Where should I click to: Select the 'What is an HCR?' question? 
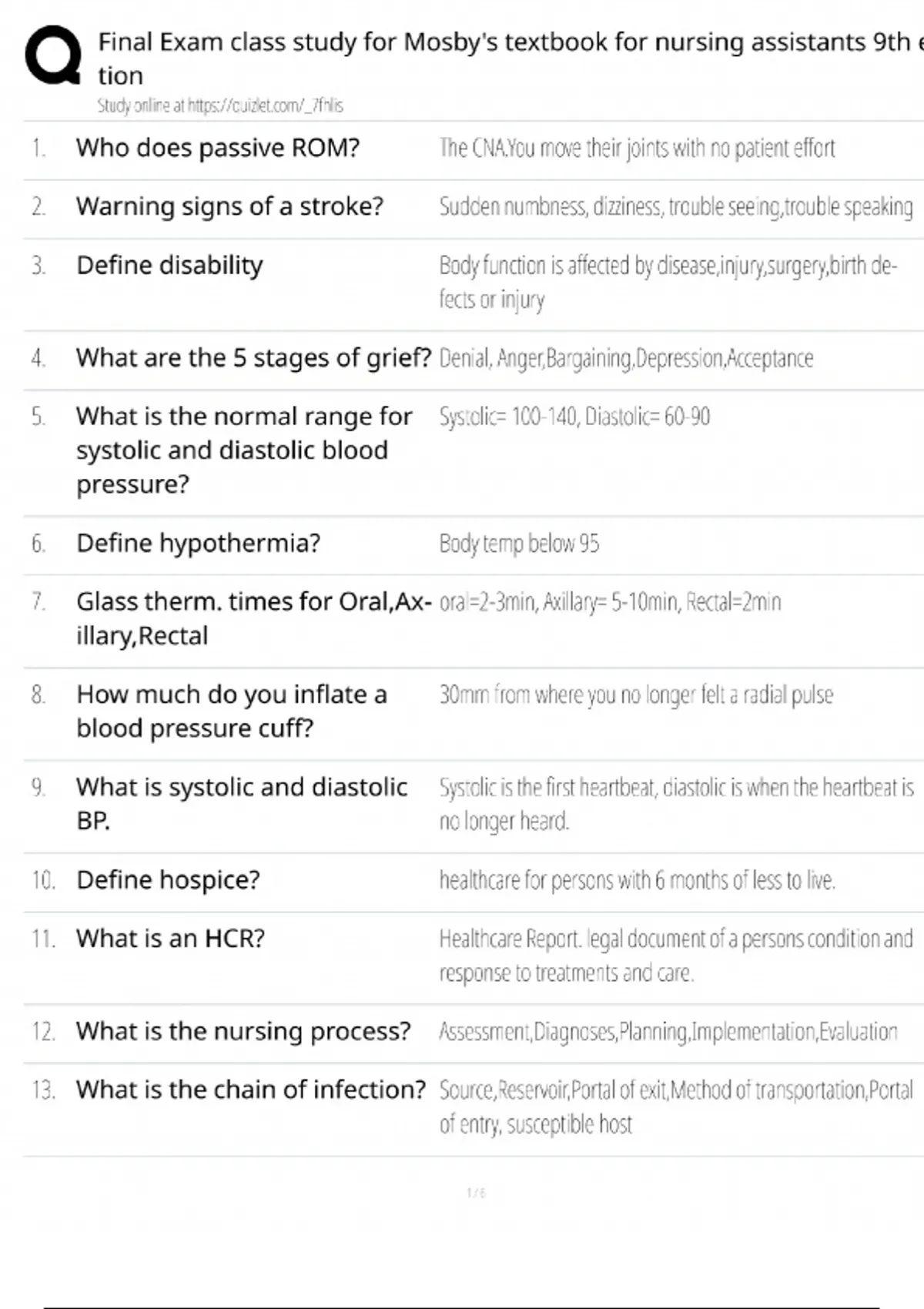(x=170, y=939)
